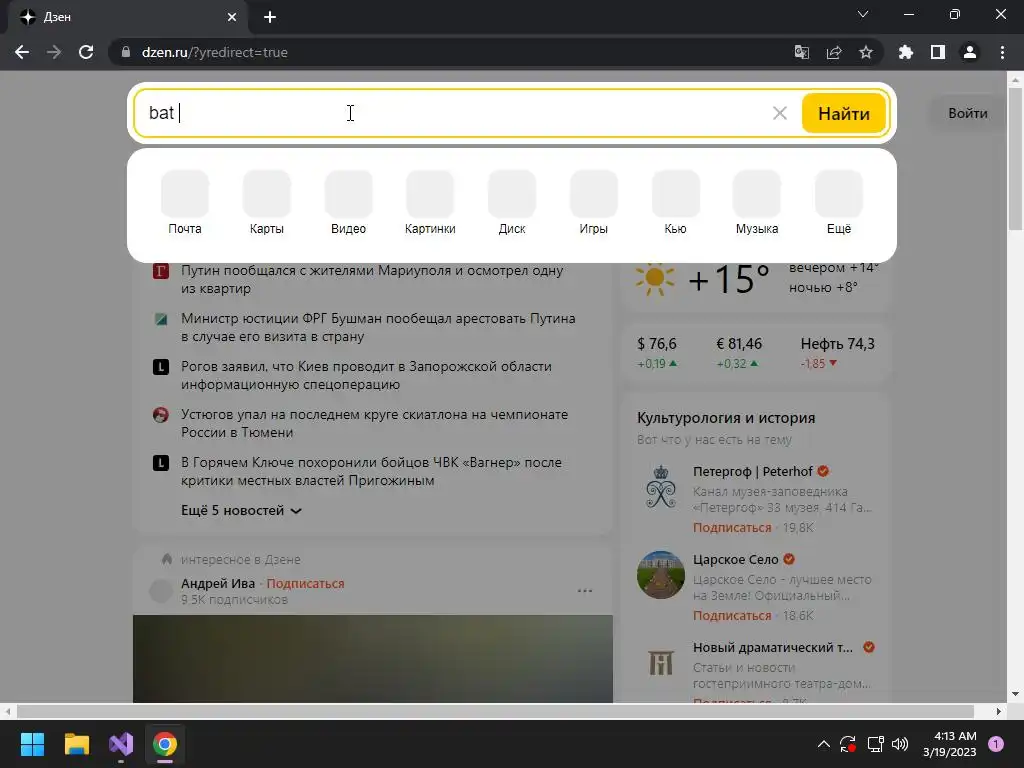The image size is (1024, 768).
Task: Open news about Министр юстиции ФРГ Бушман
Action: (x=378, y=327)
